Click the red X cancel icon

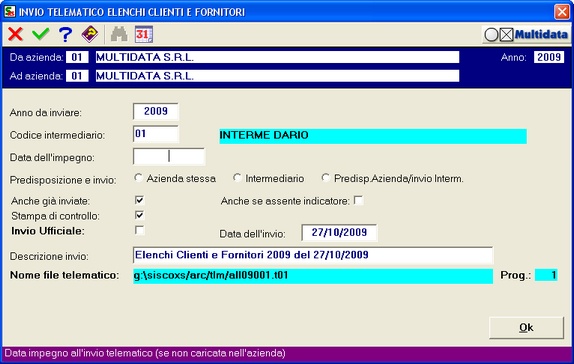click(15, 34)
